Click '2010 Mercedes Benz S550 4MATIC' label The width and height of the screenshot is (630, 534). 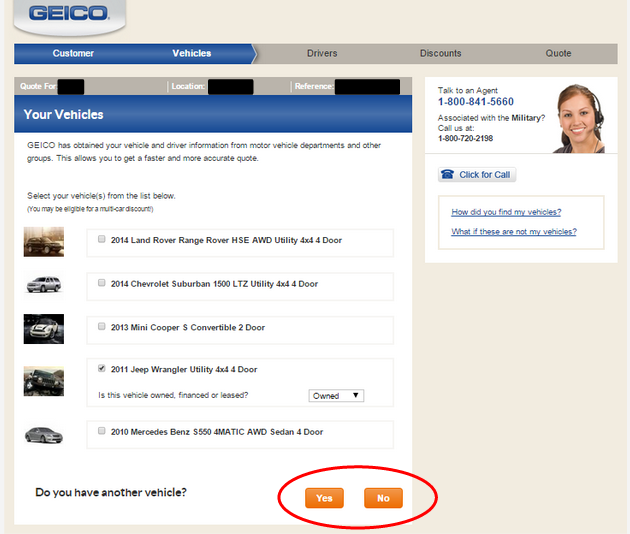coord(217,432)
